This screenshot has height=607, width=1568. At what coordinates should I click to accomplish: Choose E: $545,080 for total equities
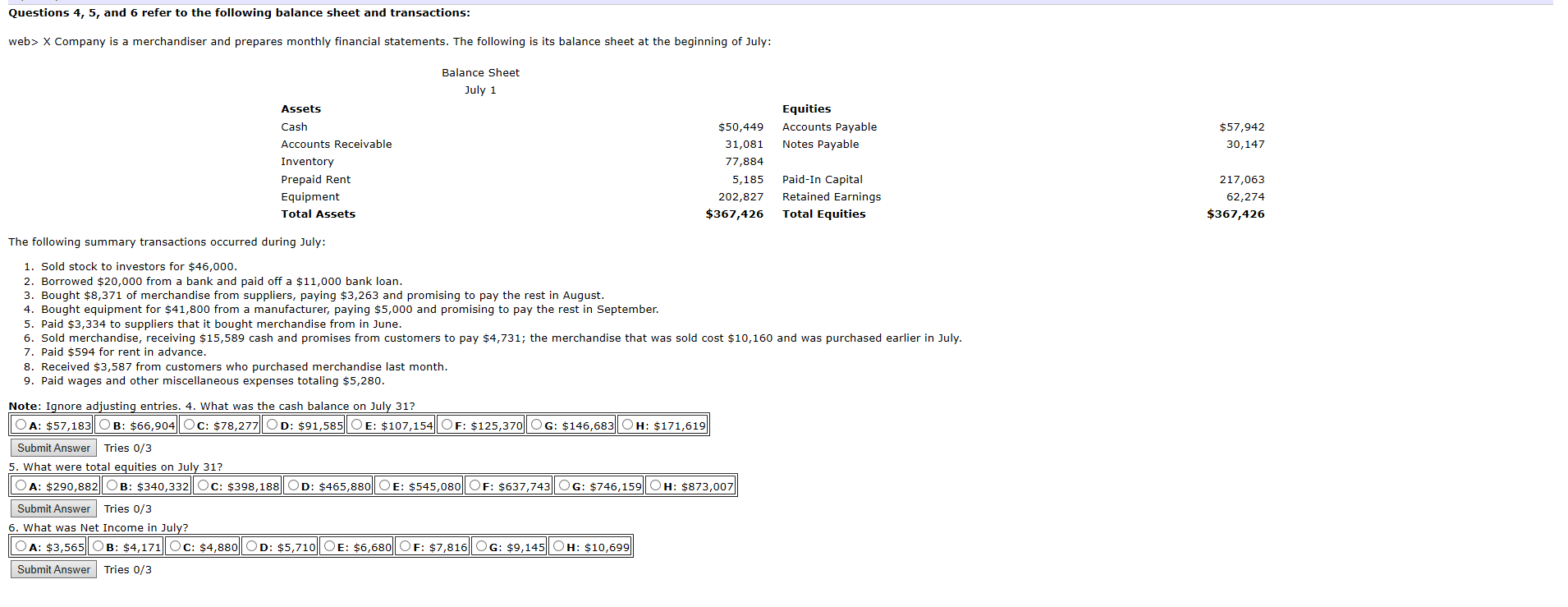click(384, 485)
